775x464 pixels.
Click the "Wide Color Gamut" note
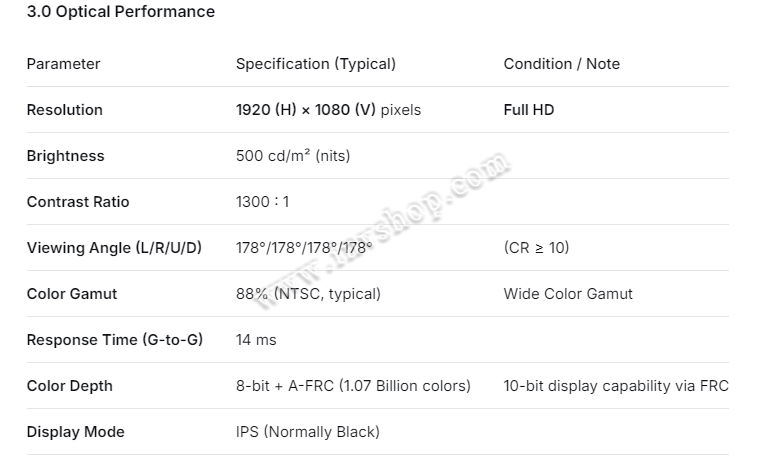pyautogui.click(x=568, y=294)
